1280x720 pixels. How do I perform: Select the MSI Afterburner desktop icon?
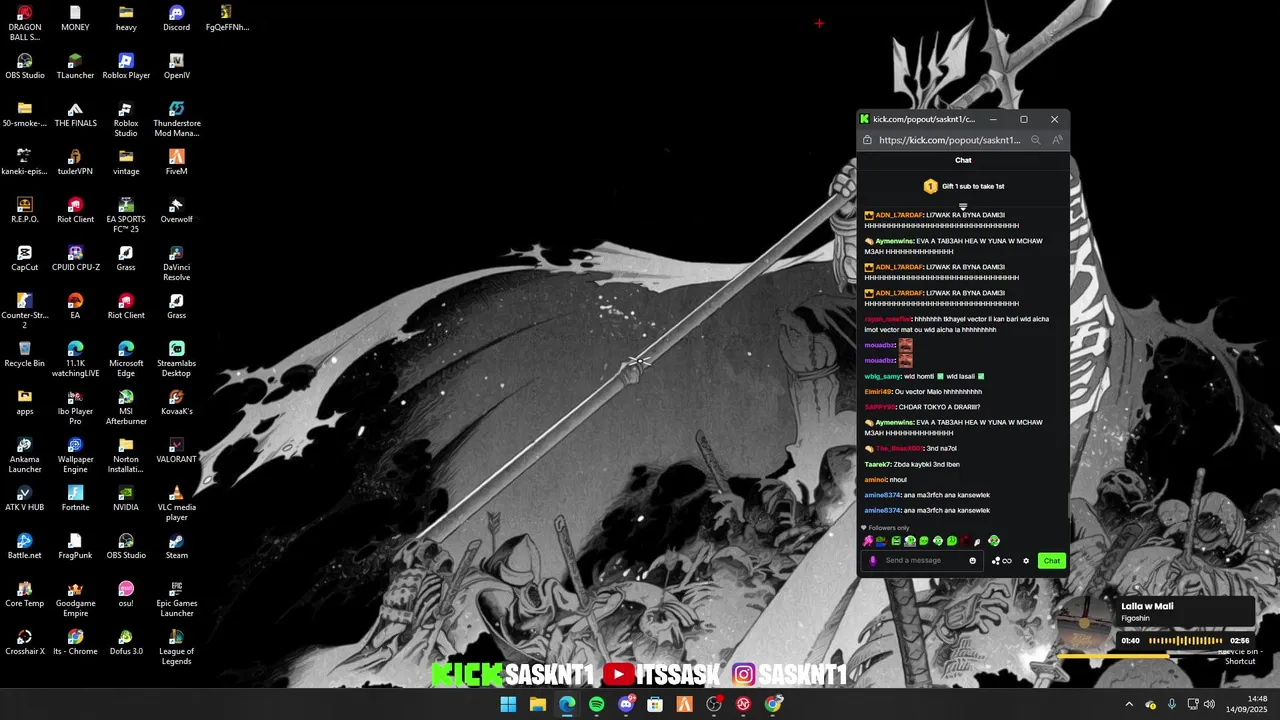point(126,407)
